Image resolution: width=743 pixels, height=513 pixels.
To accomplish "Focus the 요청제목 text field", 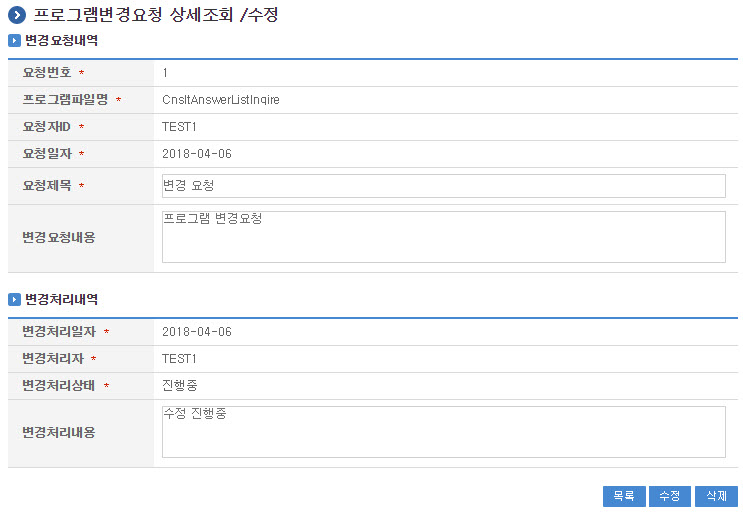I will click(443, 186).
